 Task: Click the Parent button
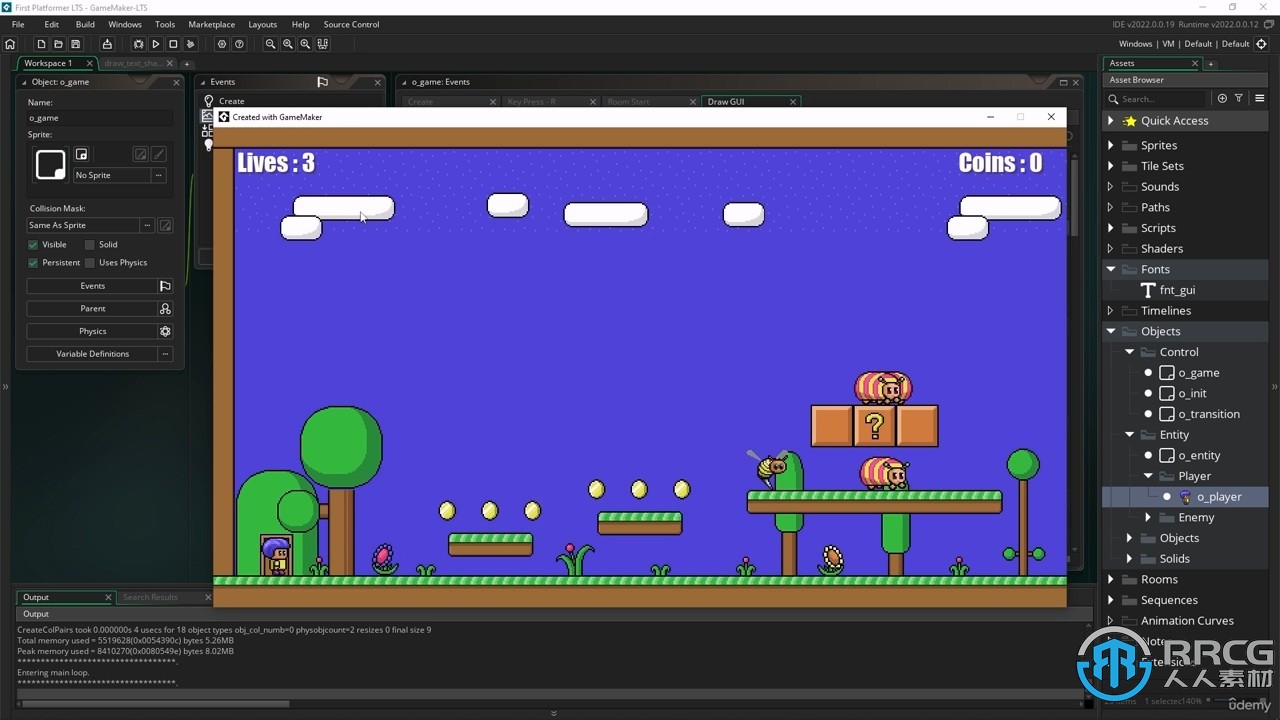92,309
